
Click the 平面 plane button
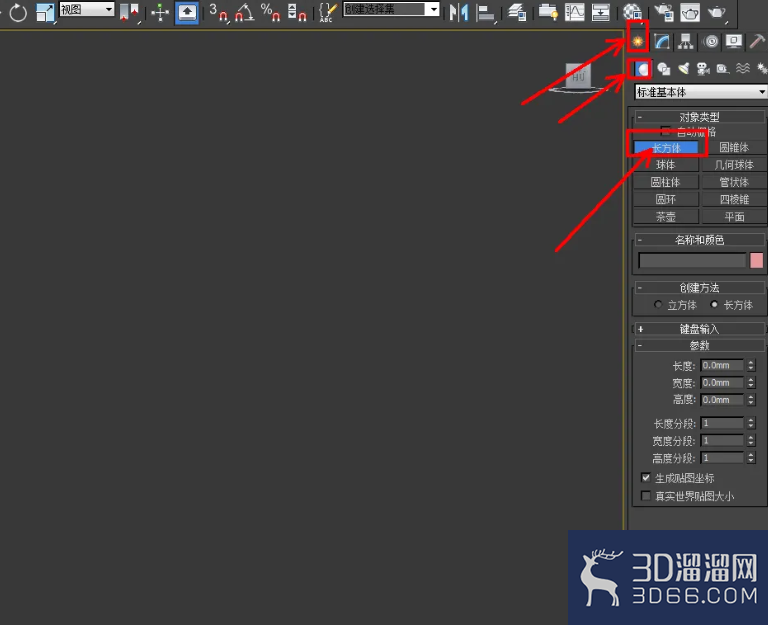(734, 216)
